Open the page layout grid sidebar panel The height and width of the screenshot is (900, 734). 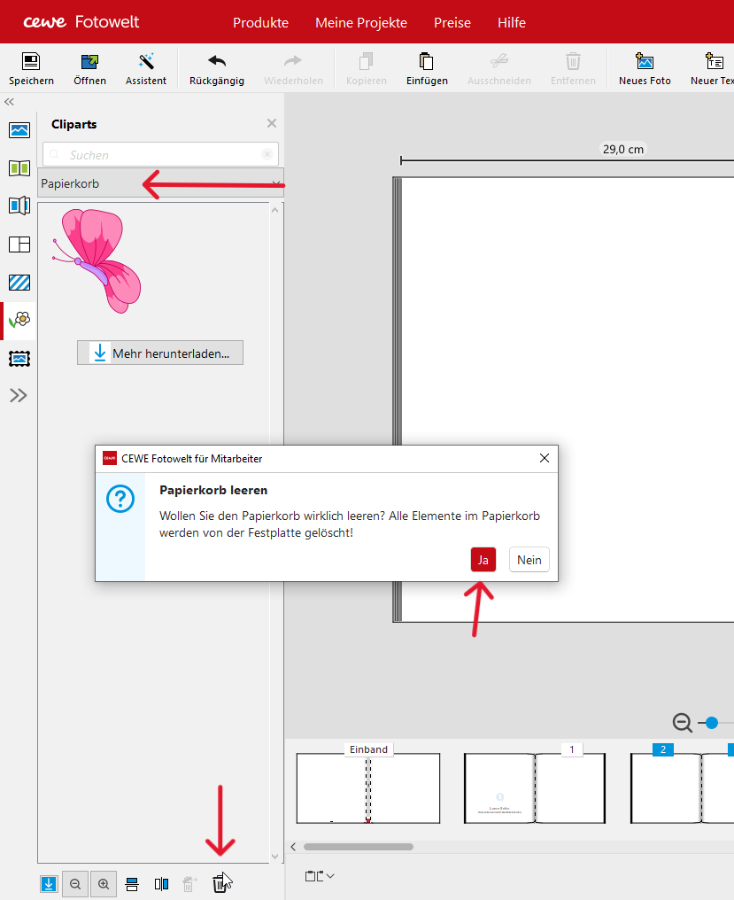coord(20,245)
